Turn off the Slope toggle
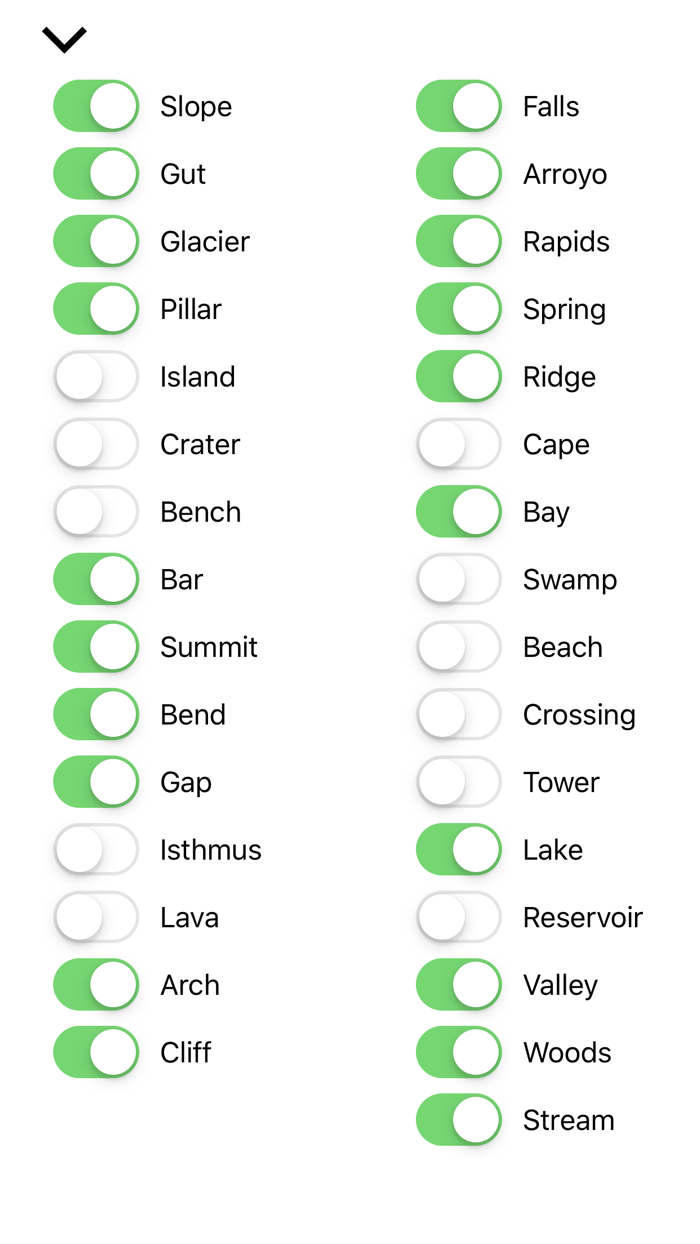 tap(96, 106)
